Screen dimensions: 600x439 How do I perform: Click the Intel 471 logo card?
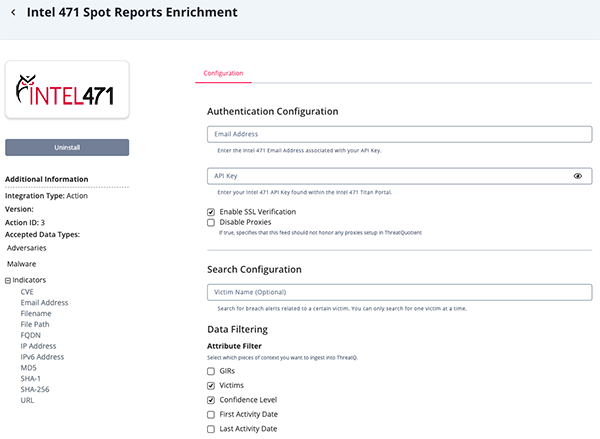pos(67,90)
